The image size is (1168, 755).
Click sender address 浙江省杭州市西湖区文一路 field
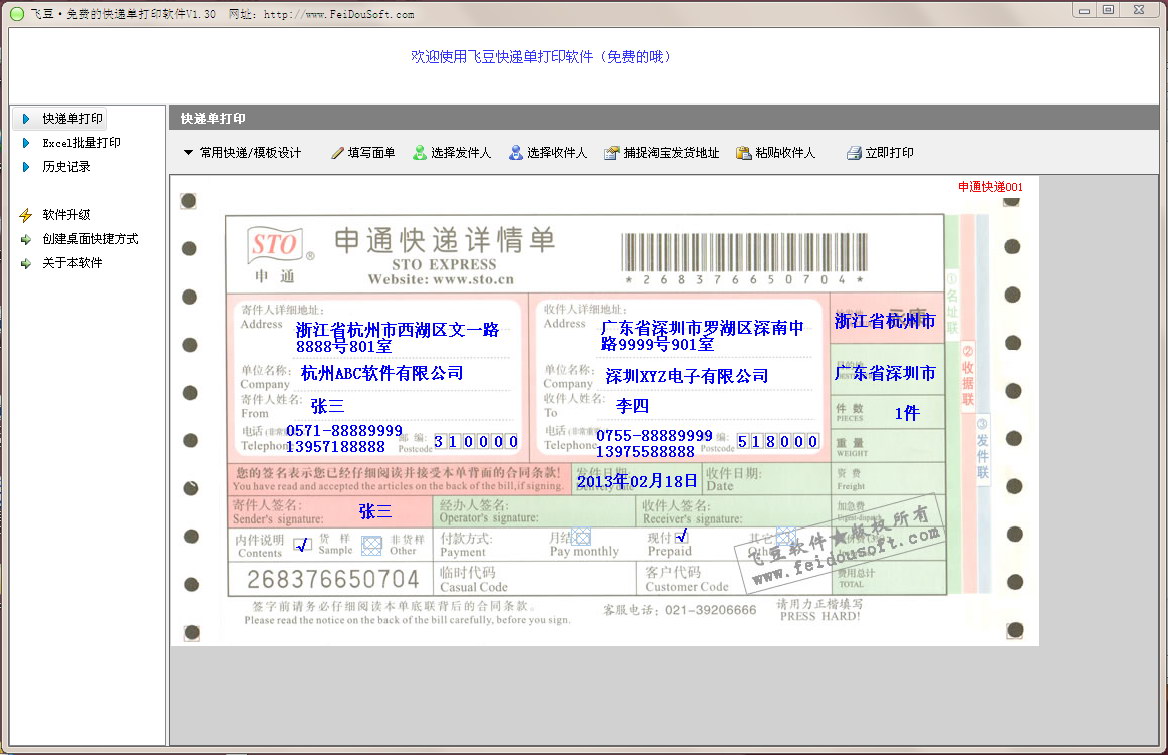coord(397,338)
